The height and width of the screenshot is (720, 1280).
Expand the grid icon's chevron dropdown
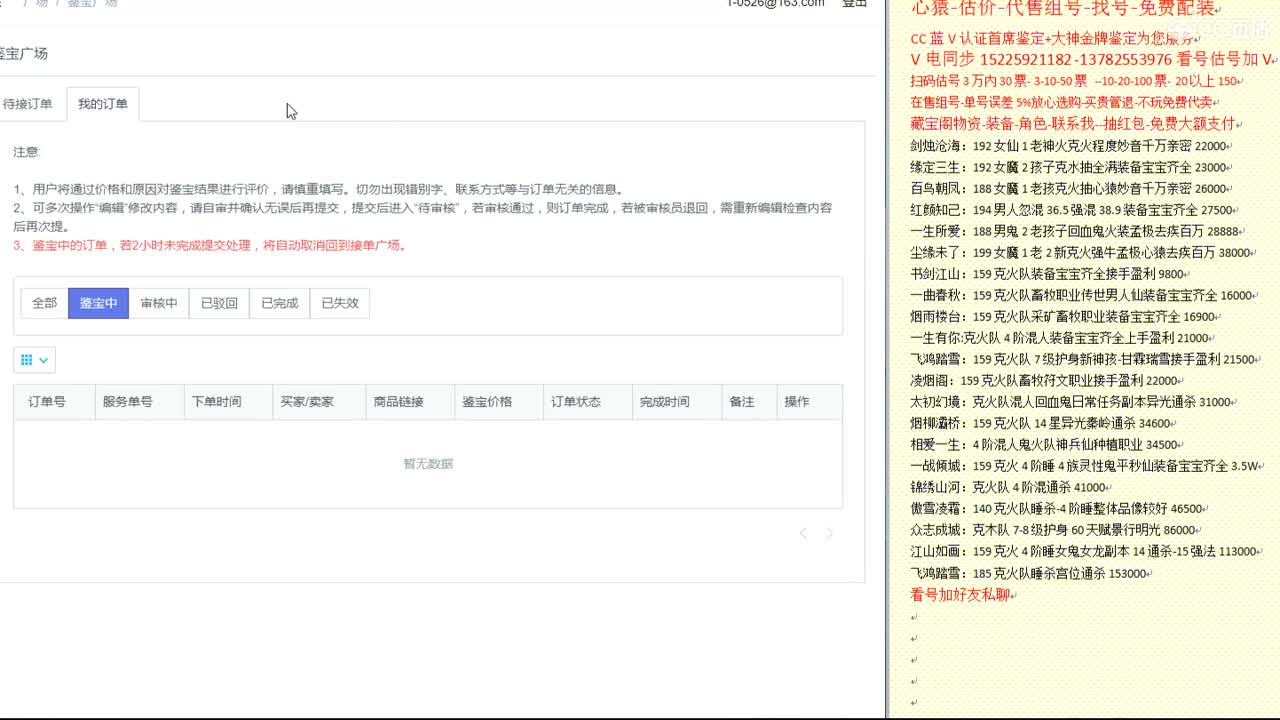coord(42,360)
